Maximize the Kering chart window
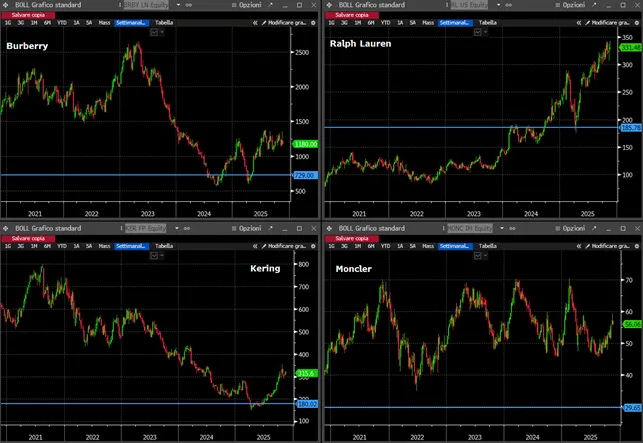The image size is (643, 443). coord(299,228)
